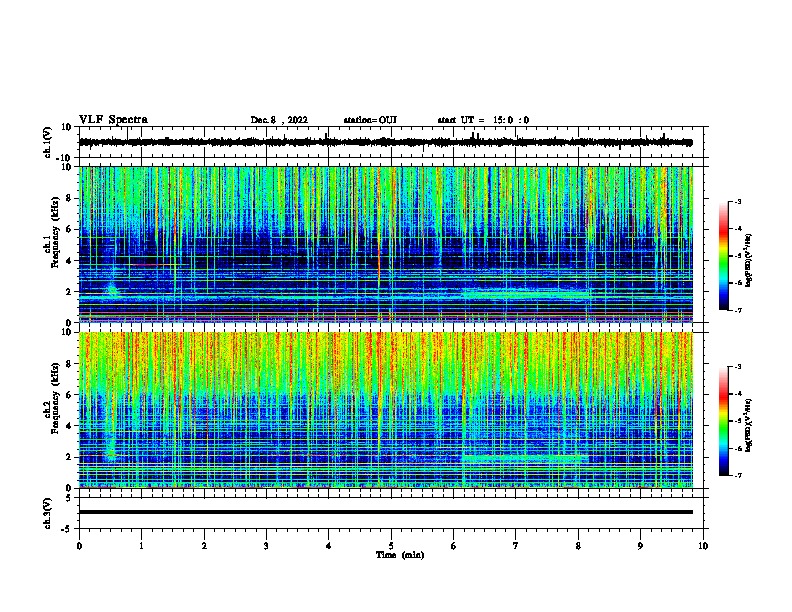This screenshot has height=612, width=792.
Task: Click time axis tick label "4"
Action: (x=329, y=546)
